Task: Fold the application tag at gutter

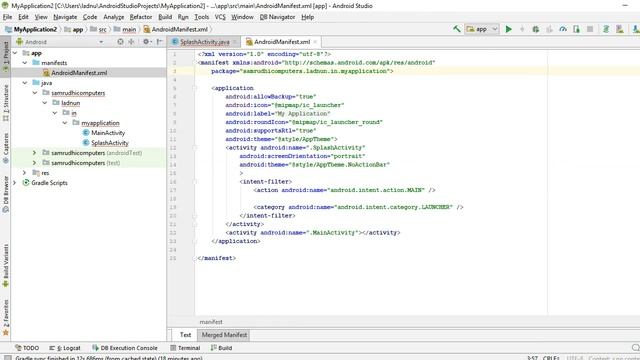Action: pos(195,88)
